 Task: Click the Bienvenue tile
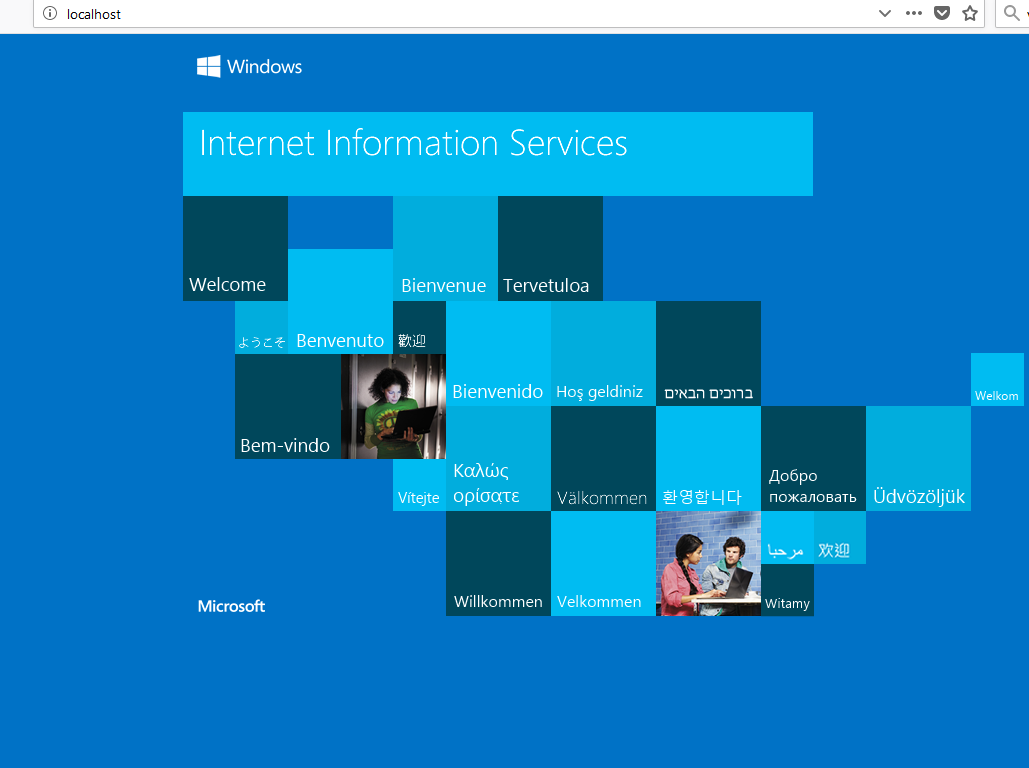(445, 248)
